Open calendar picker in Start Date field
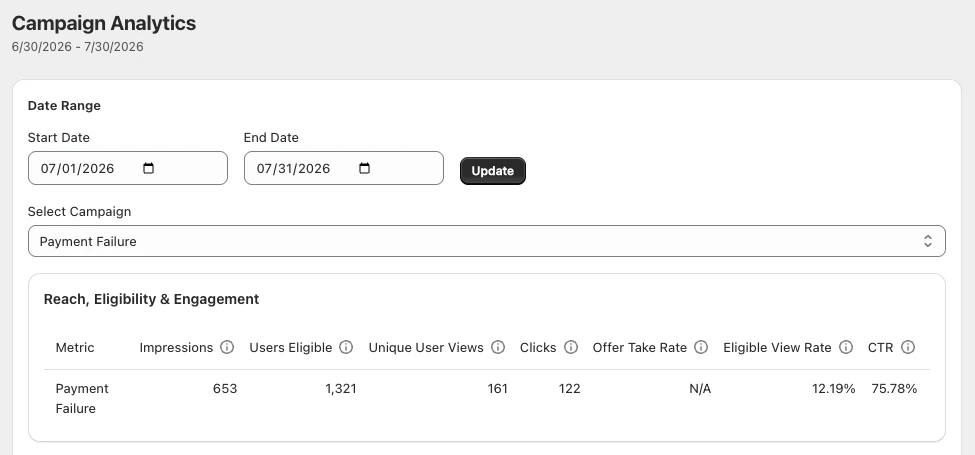The image size is (975, 455). pyautogui.click(x=149, y=168)
